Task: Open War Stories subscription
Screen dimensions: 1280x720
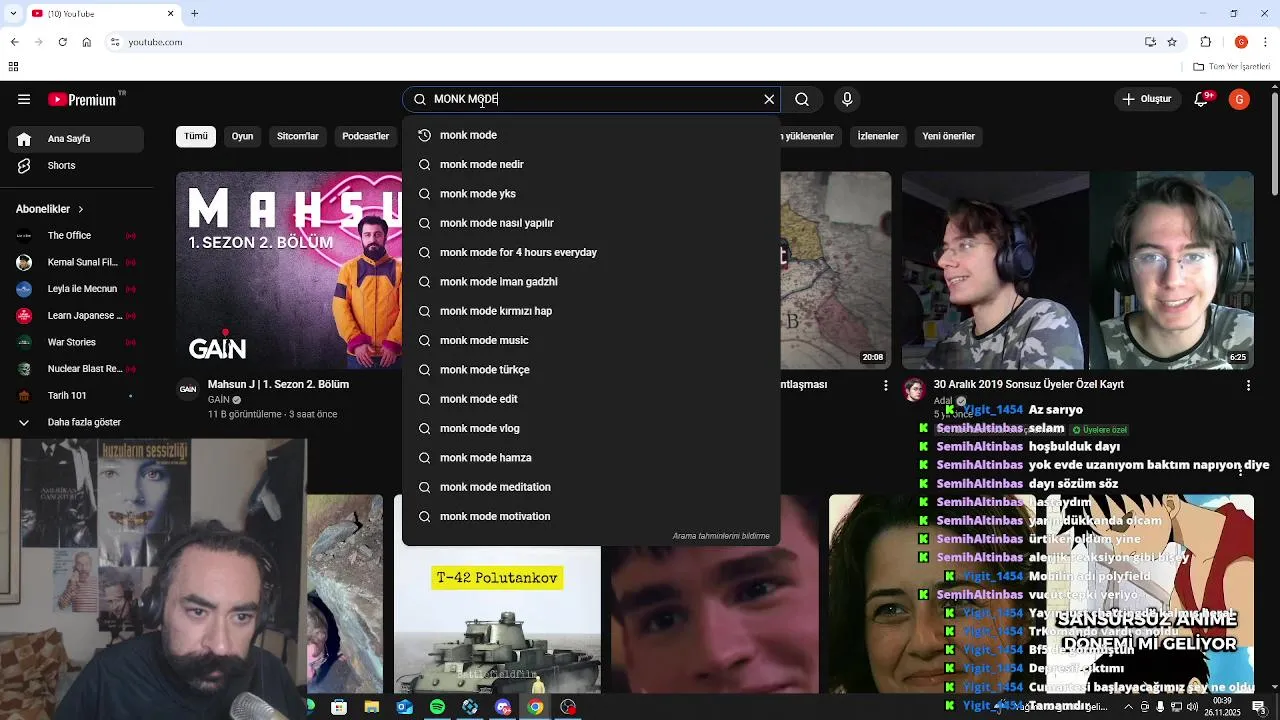Action: pyautogui.click(x=75, y=342)
